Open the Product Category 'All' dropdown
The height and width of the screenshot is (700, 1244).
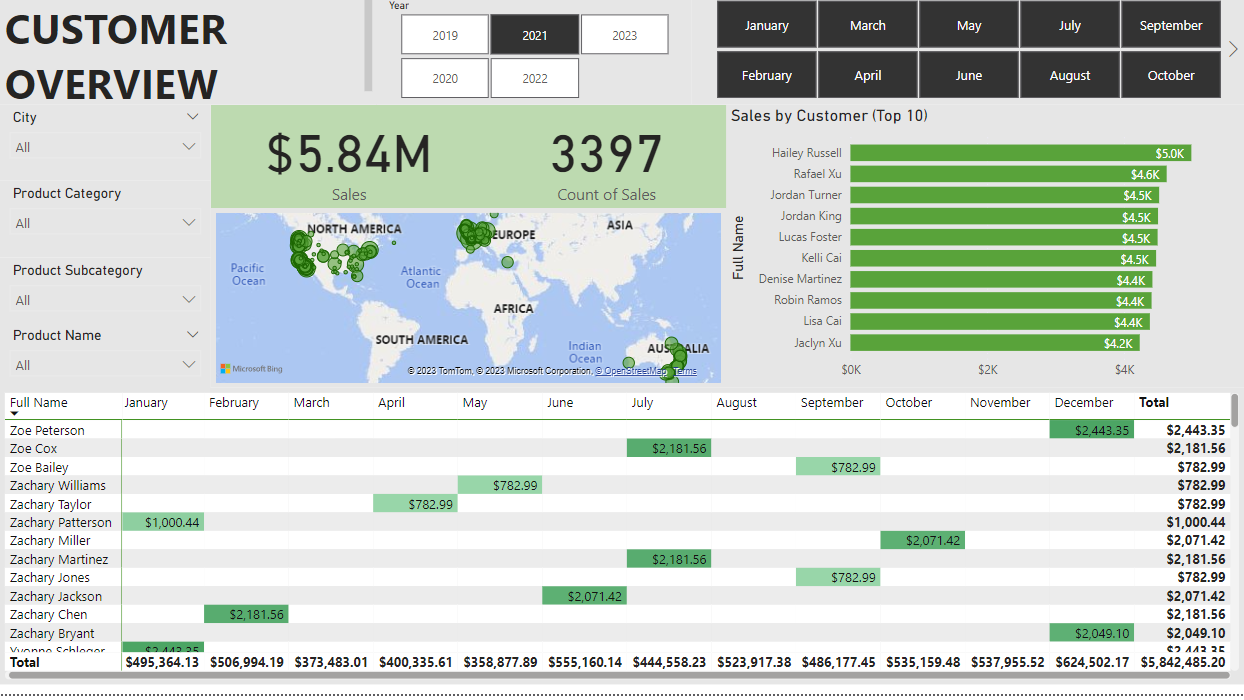[106, 223]
